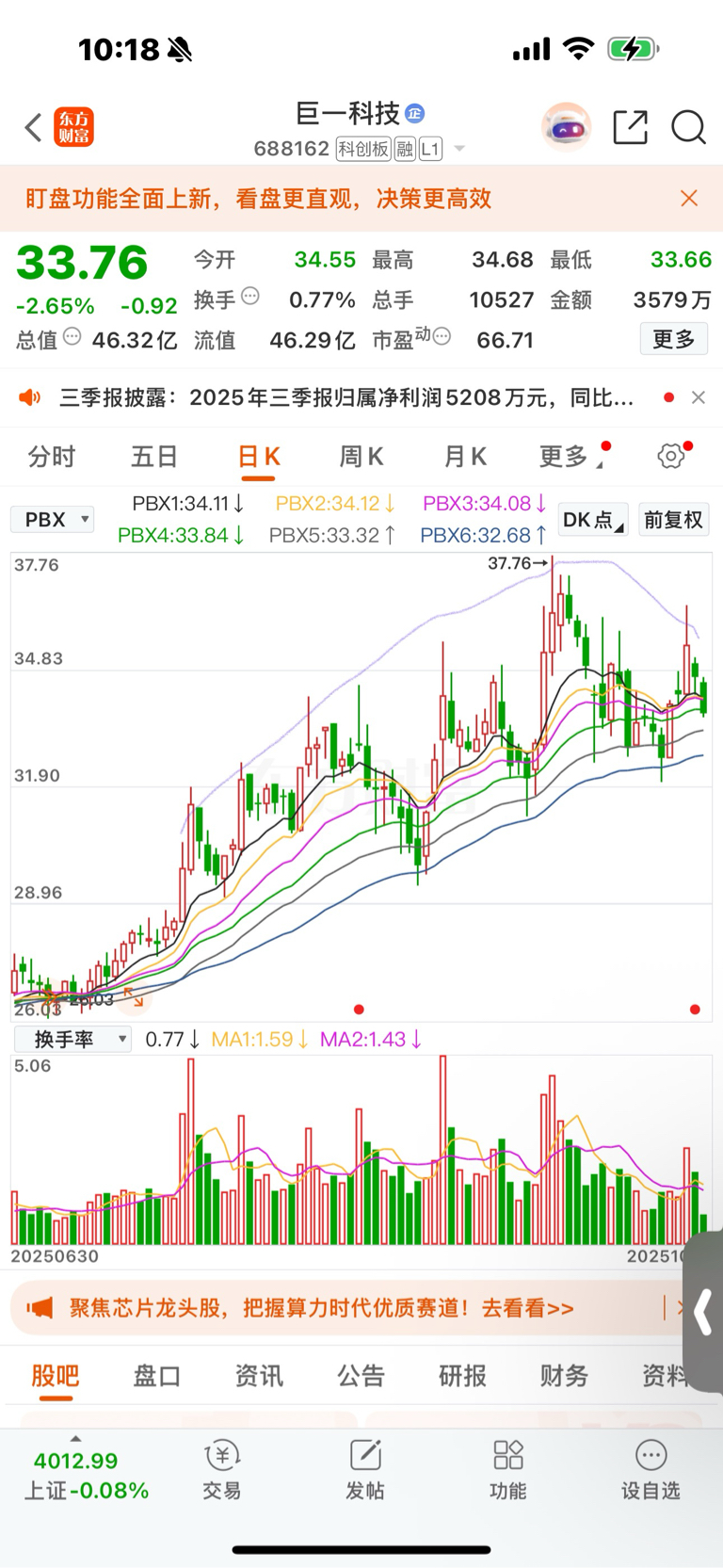This screenshot has width=723, height=1568.
Task: Tap the 上证 index 4012.99 widget
Action: (86, 1475)
